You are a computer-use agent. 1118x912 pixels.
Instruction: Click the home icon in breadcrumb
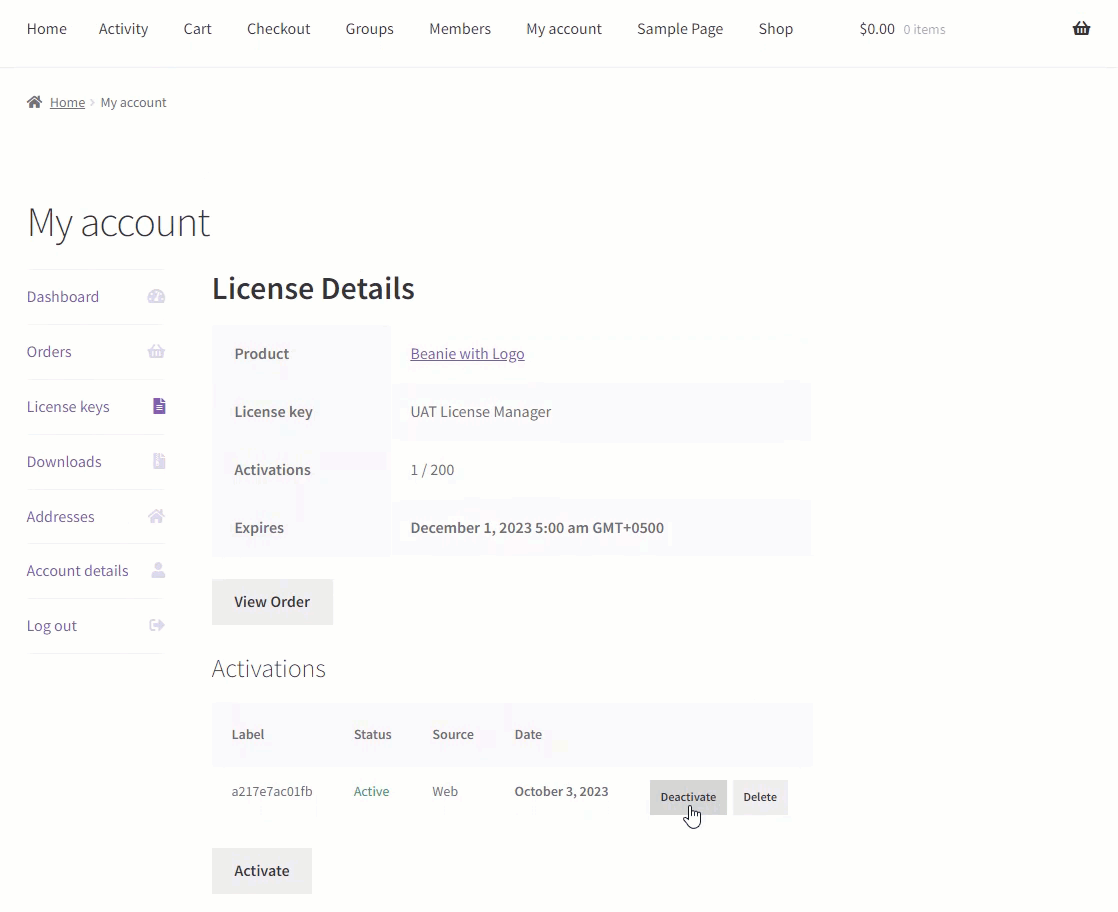pos(35,102)
